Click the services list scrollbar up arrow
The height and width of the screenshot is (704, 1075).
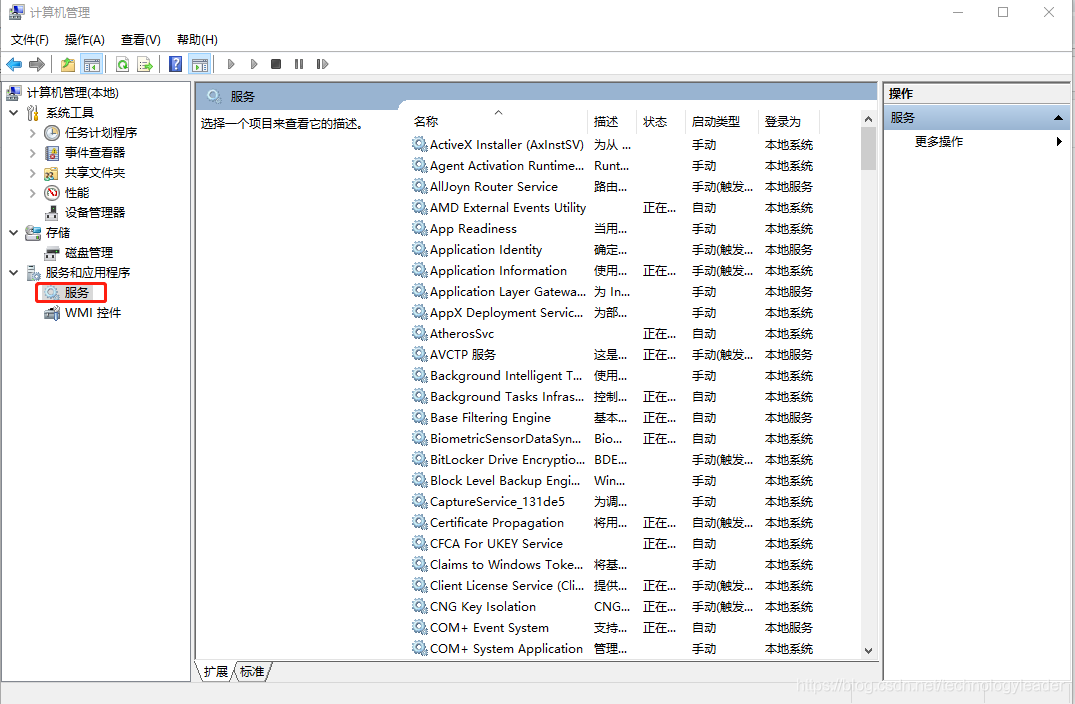pyautogui.click(x=868, y=119)
